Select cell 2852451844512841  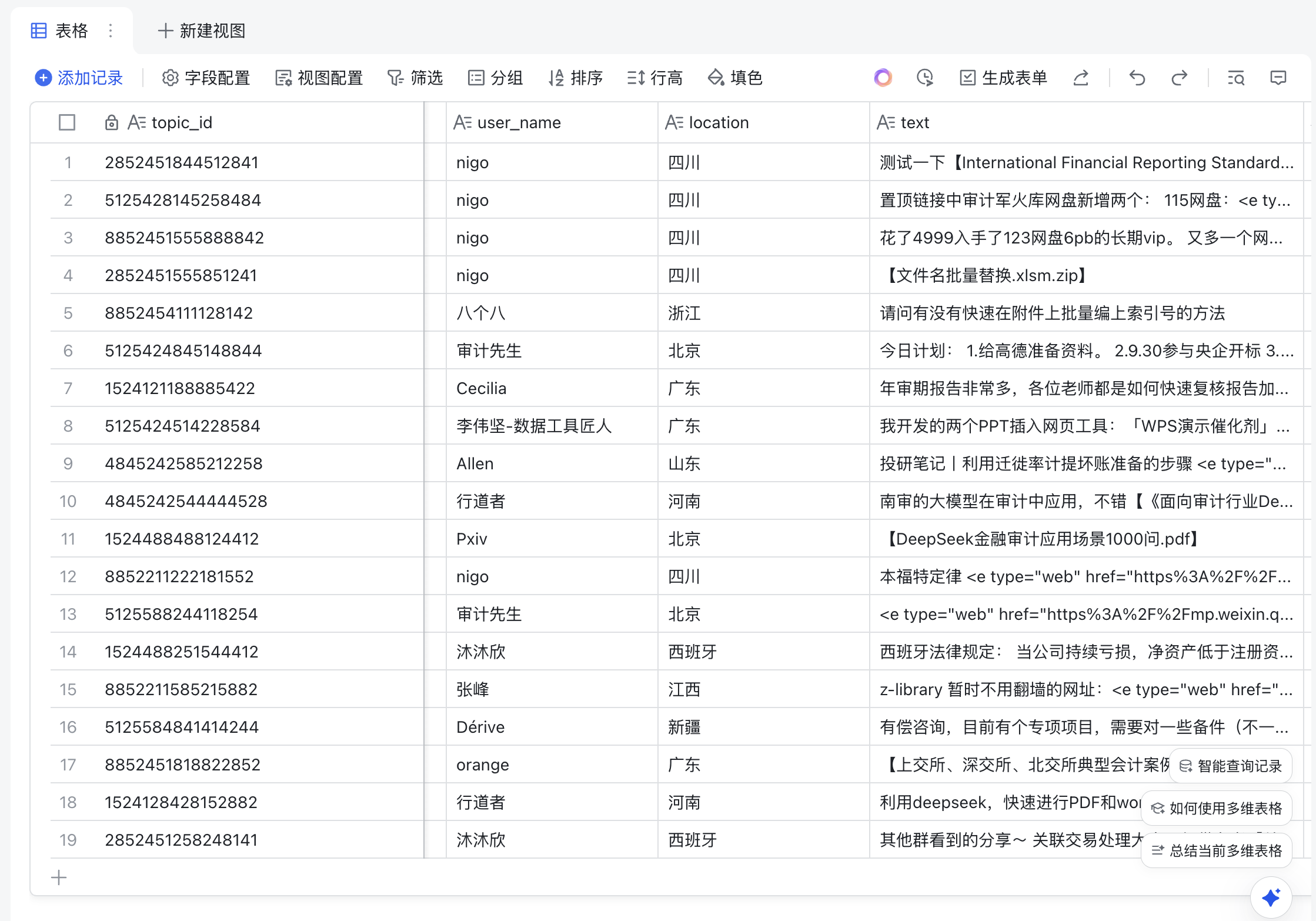(259, 162)
